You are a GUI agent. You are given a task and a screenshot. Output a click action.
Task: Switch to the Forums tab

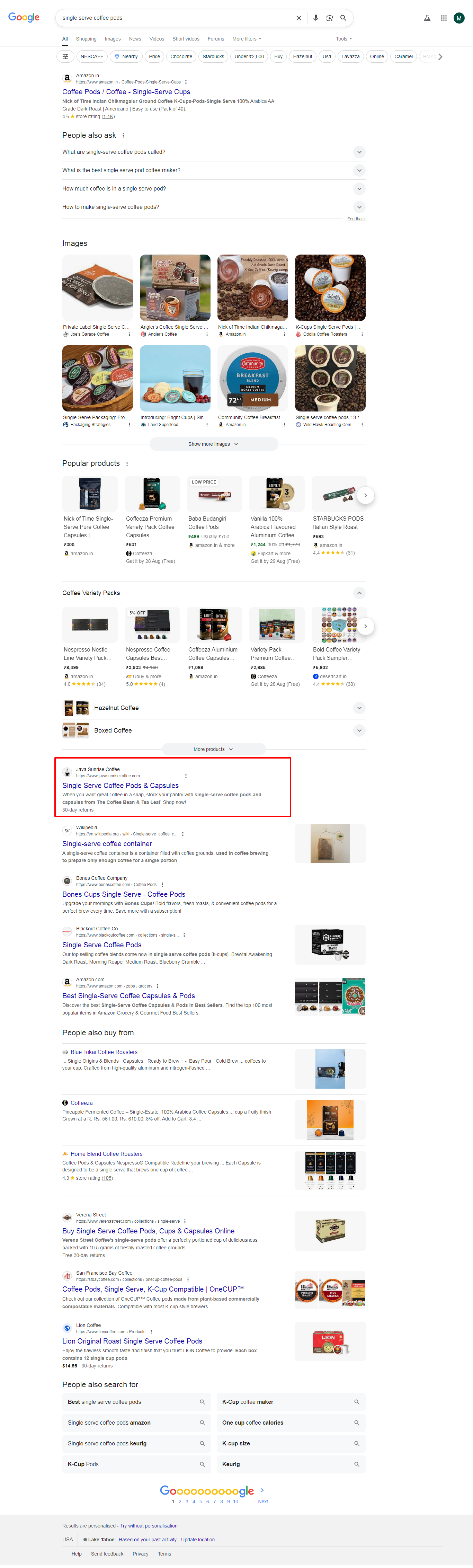(215, 39)
